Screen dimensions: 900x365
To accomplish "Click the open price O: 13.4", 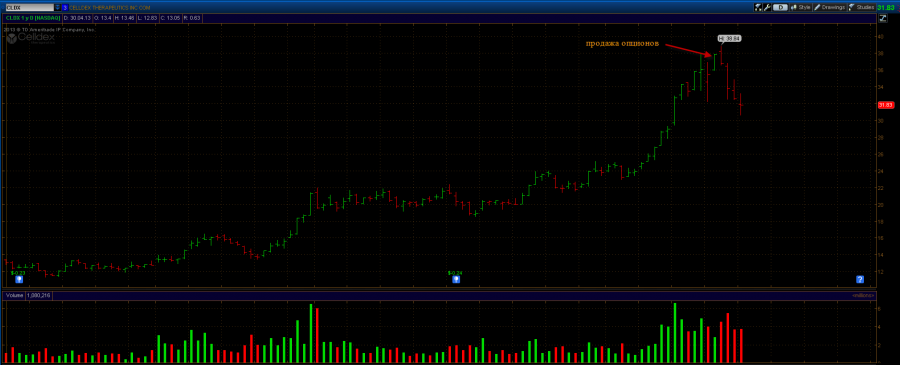I will (x=103, y=18).
